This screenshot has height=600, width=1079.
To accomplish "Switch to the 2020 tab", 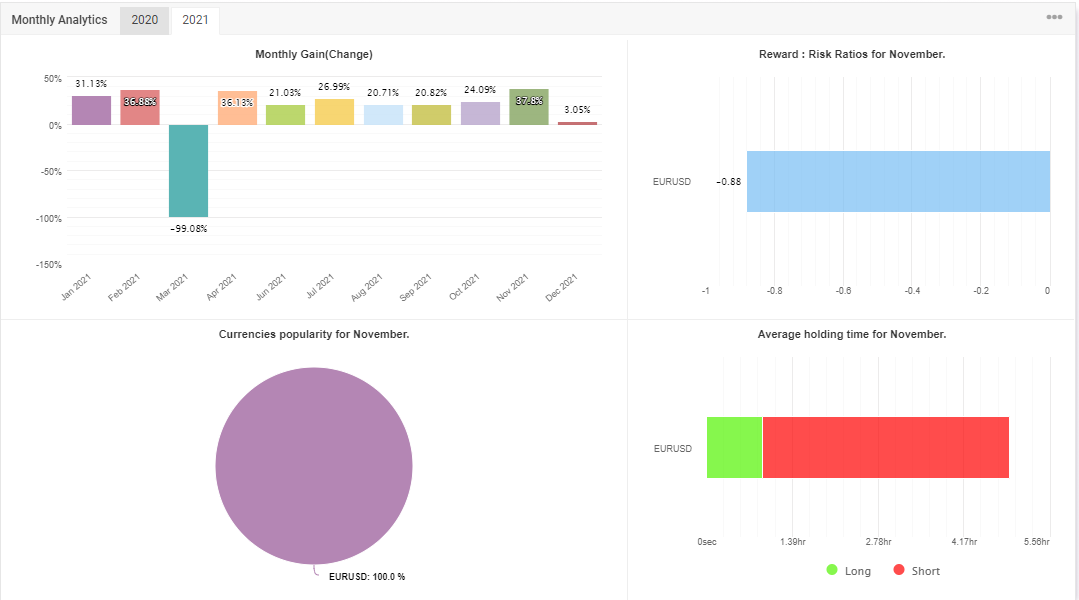I will point(145,20).
